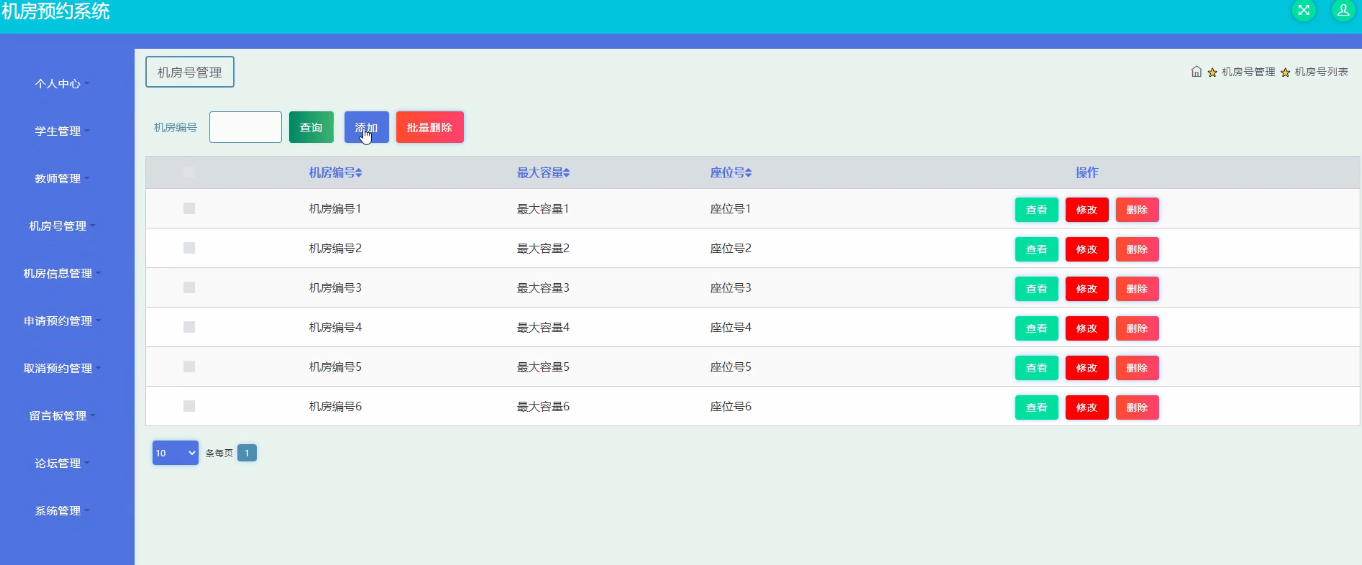Expand the 个人中心 sidebar menu
Image resolution: width=1362 pixels, height=565 pixels.
[62, 84]
